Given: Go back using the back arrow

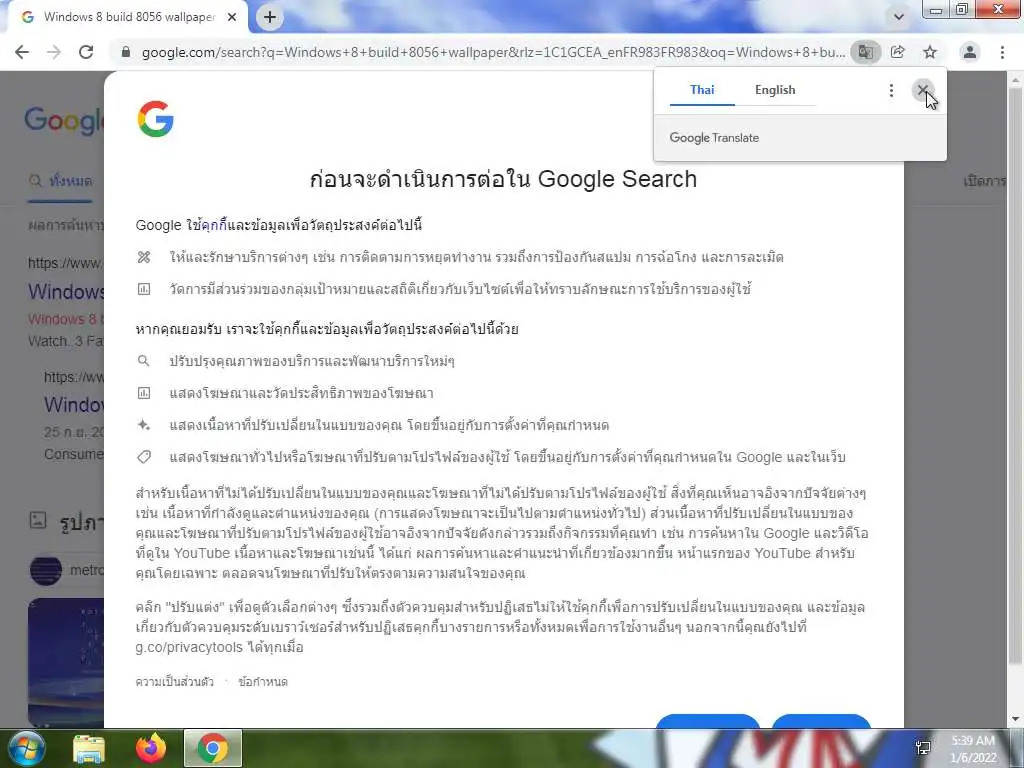Looking at the screenshot, I should (22, 52).
